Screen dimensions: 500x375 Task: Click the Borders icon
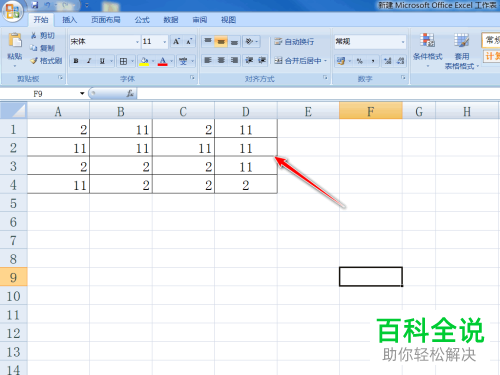point(123,61)
